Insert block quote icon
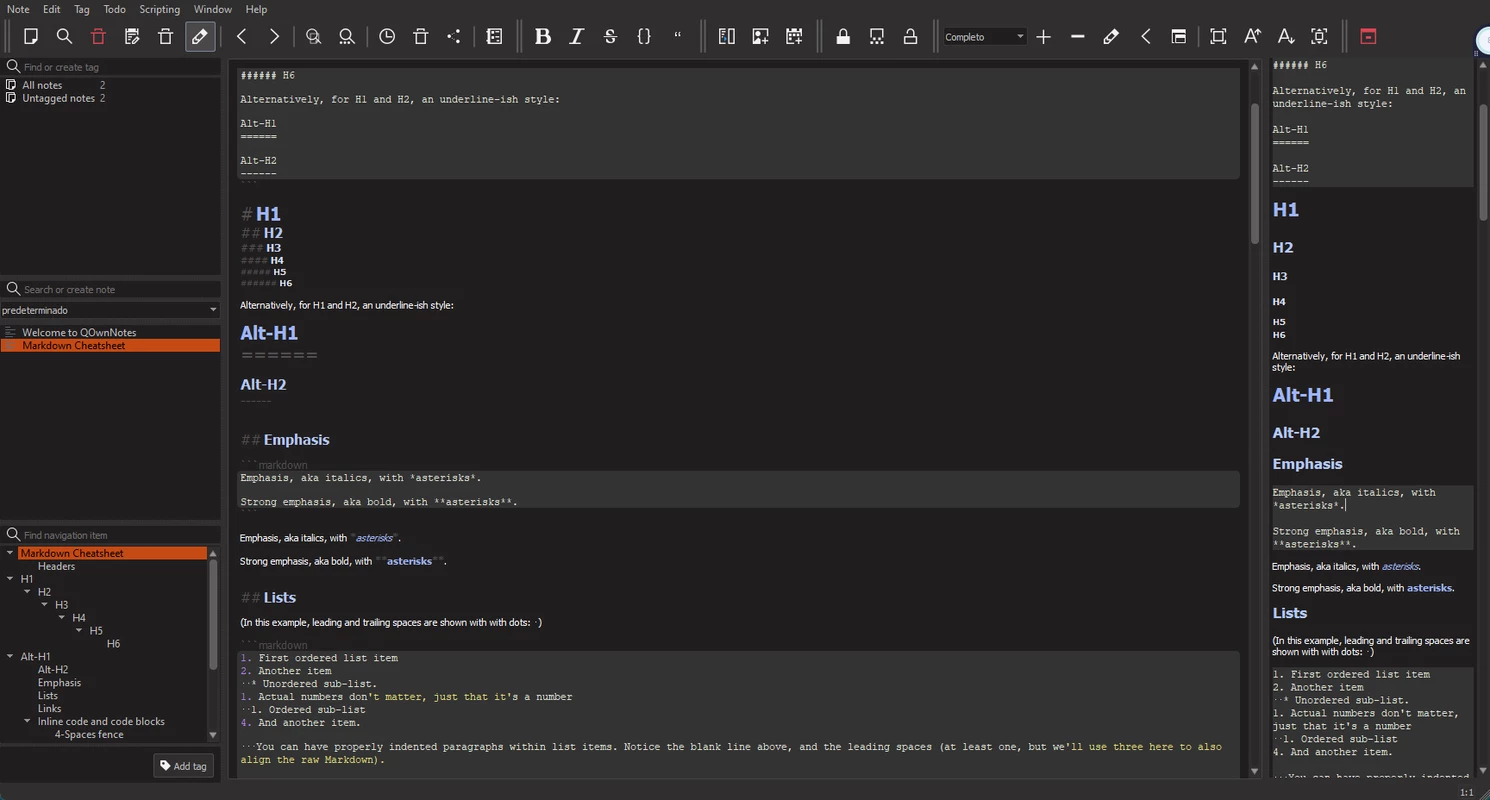The width and height of the screenshot is (1490, 800). pos(678,37)
